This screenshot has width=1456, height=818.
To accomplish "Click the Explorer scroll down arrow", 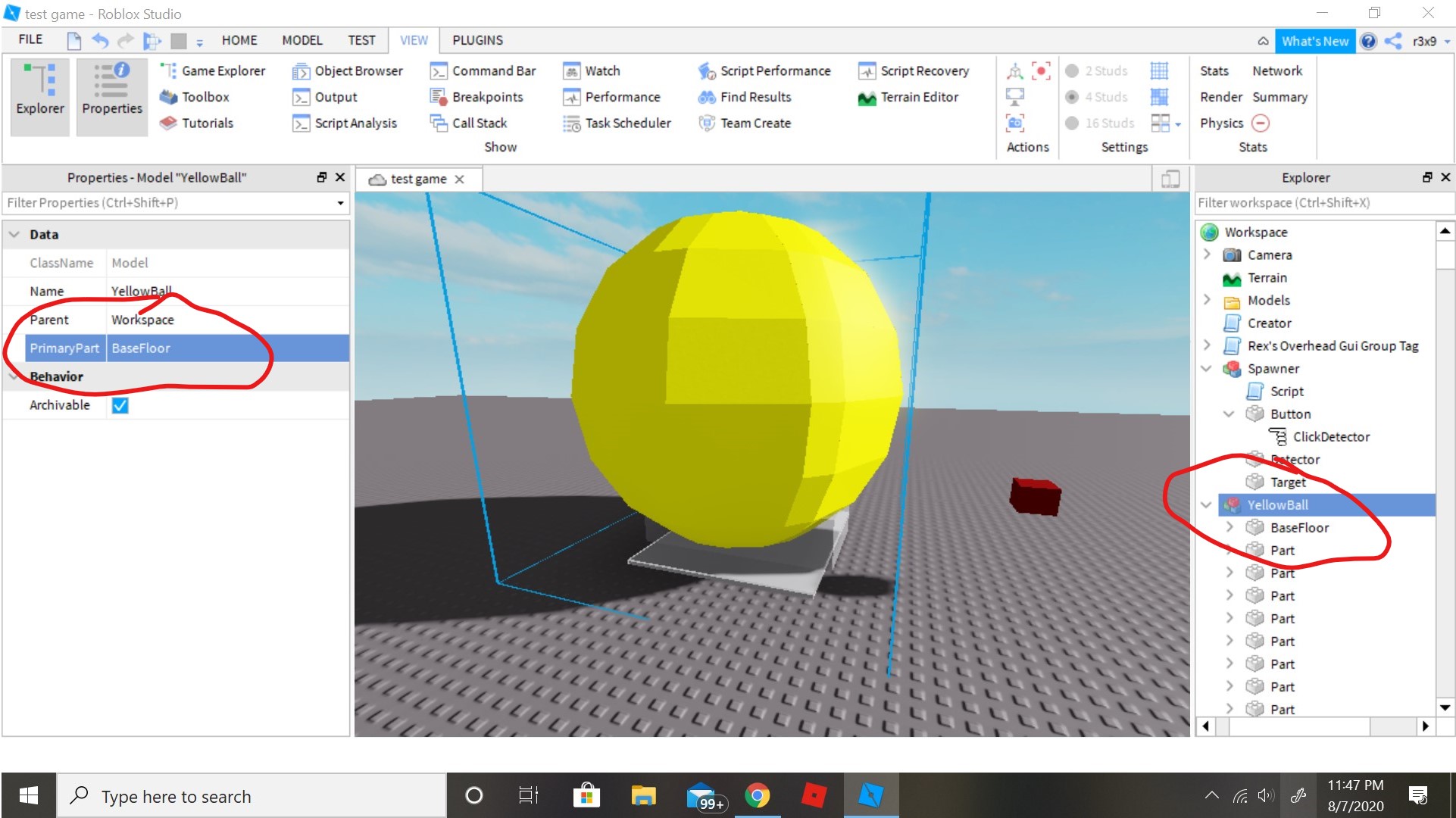I will [x=1445, y=707].
